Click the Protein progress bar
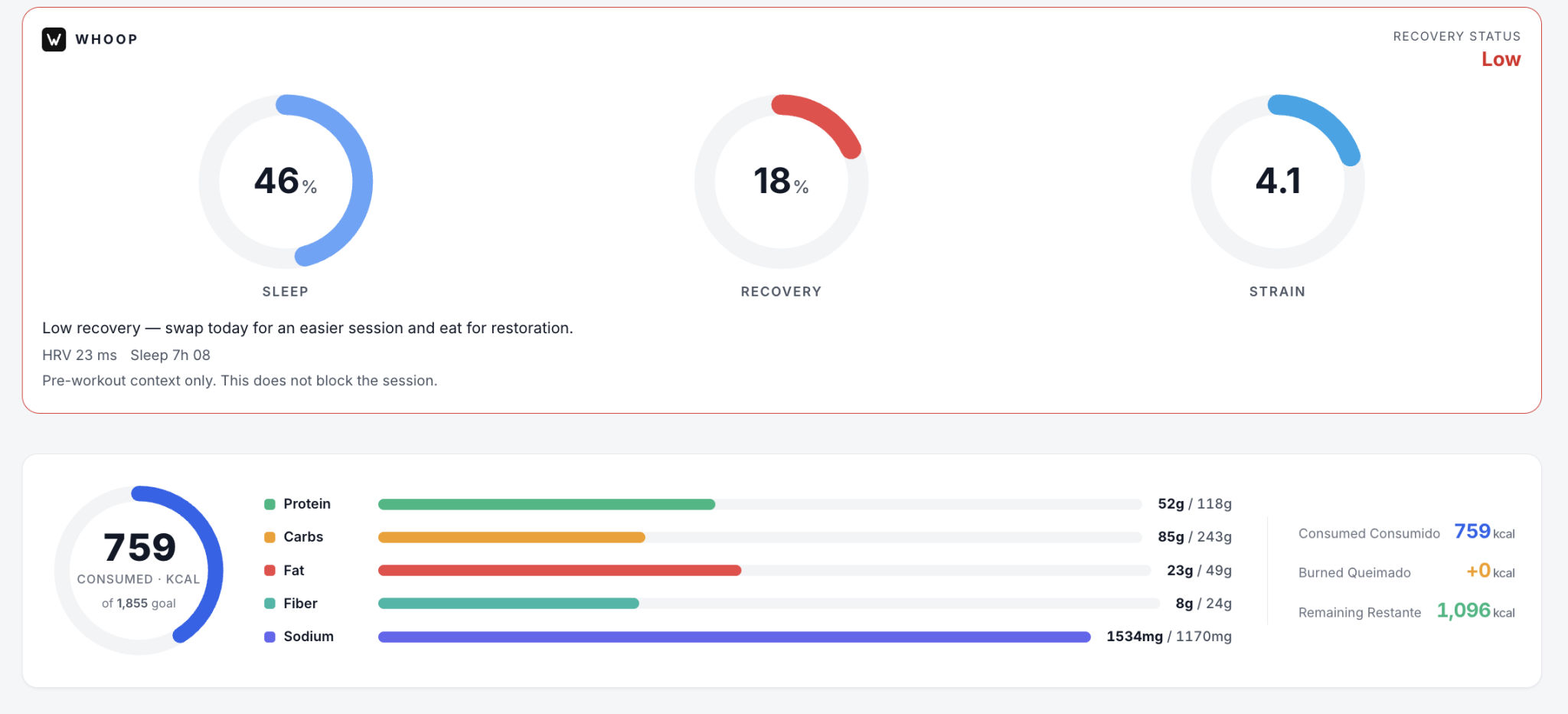 coord(760,504)
